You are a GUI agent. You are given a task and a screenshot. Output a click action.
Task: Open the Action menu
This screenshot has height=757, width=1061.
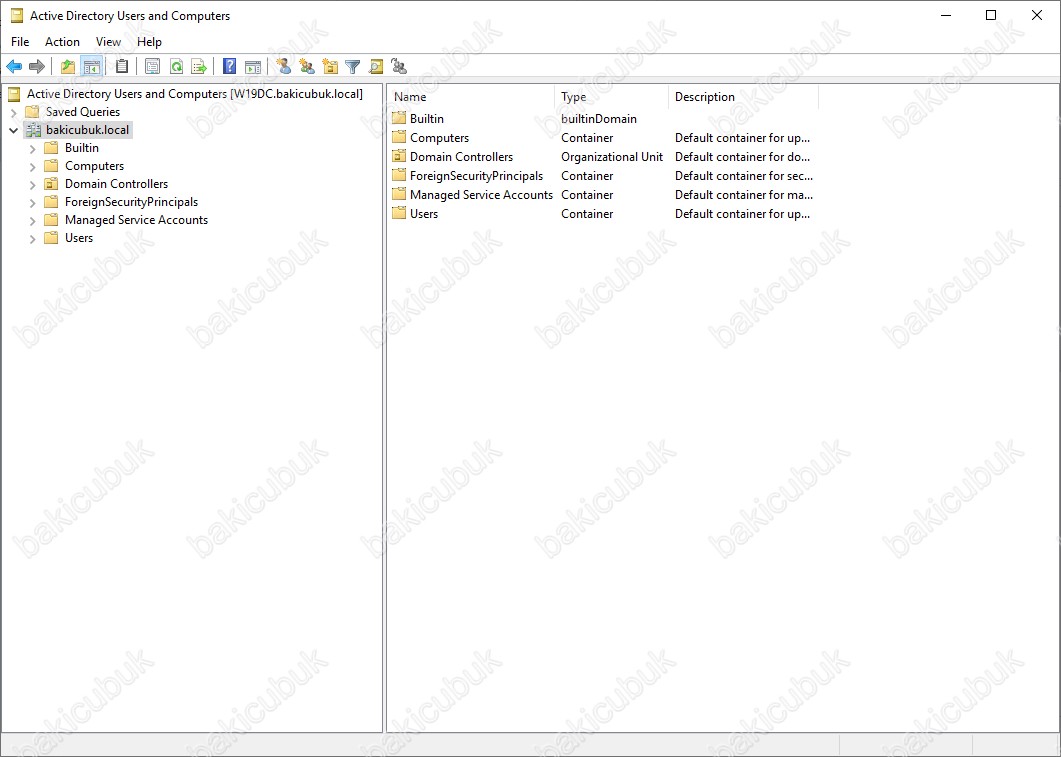coord(62,42)
